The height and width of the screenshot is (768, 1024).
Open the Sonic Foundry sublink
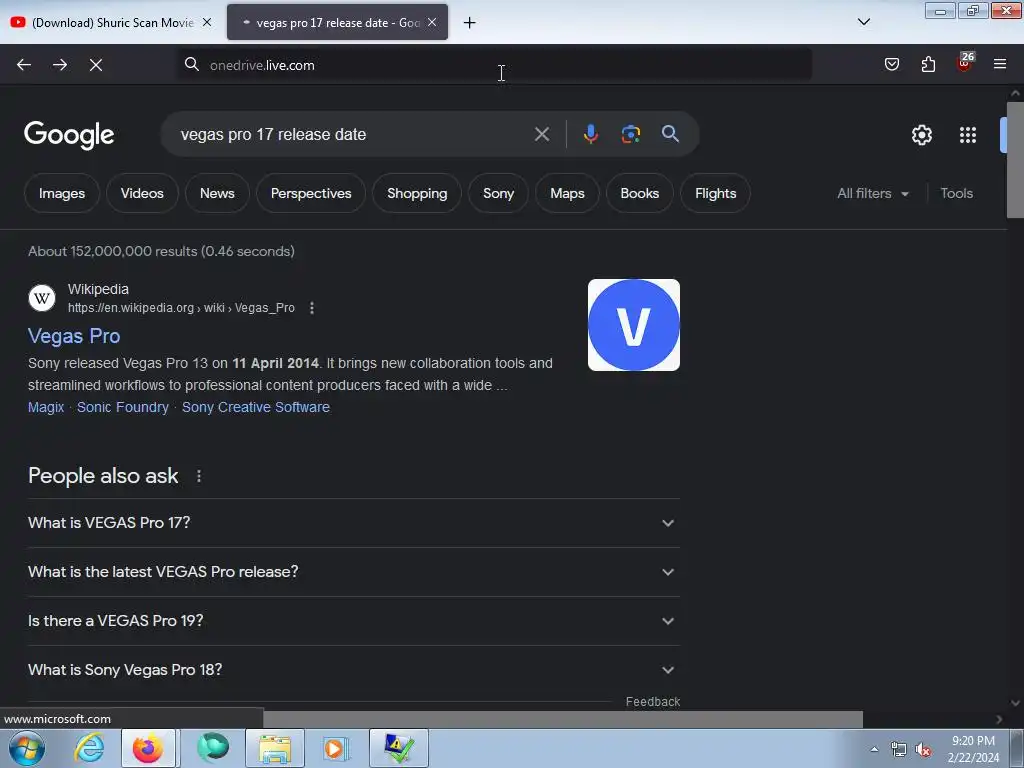click(x=123, y=407)
